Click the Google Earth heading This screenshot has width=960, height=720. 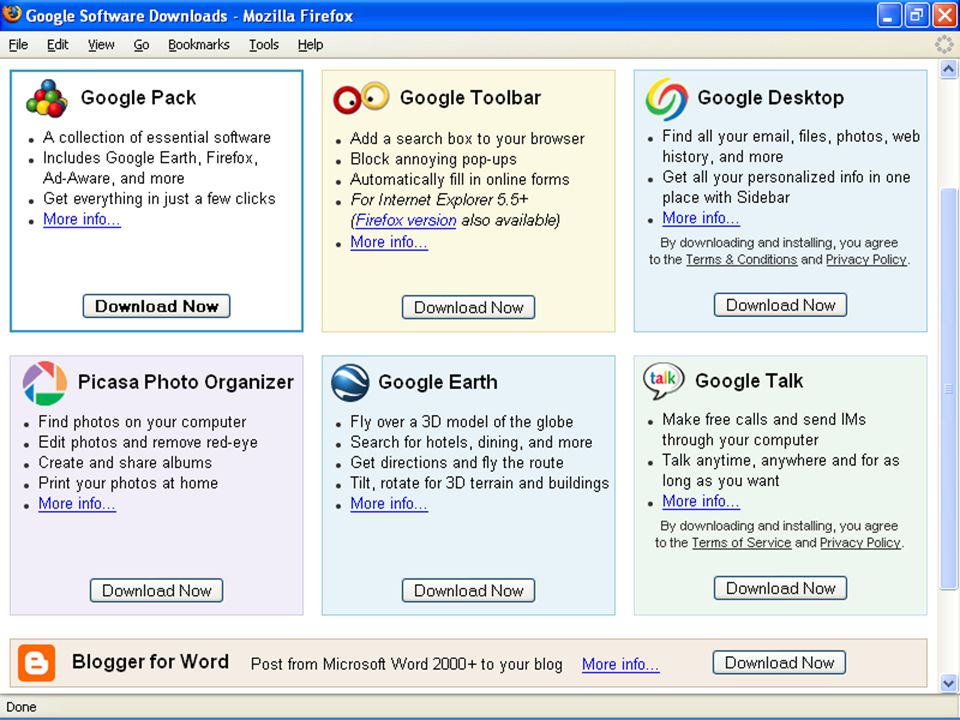(438, 382)
